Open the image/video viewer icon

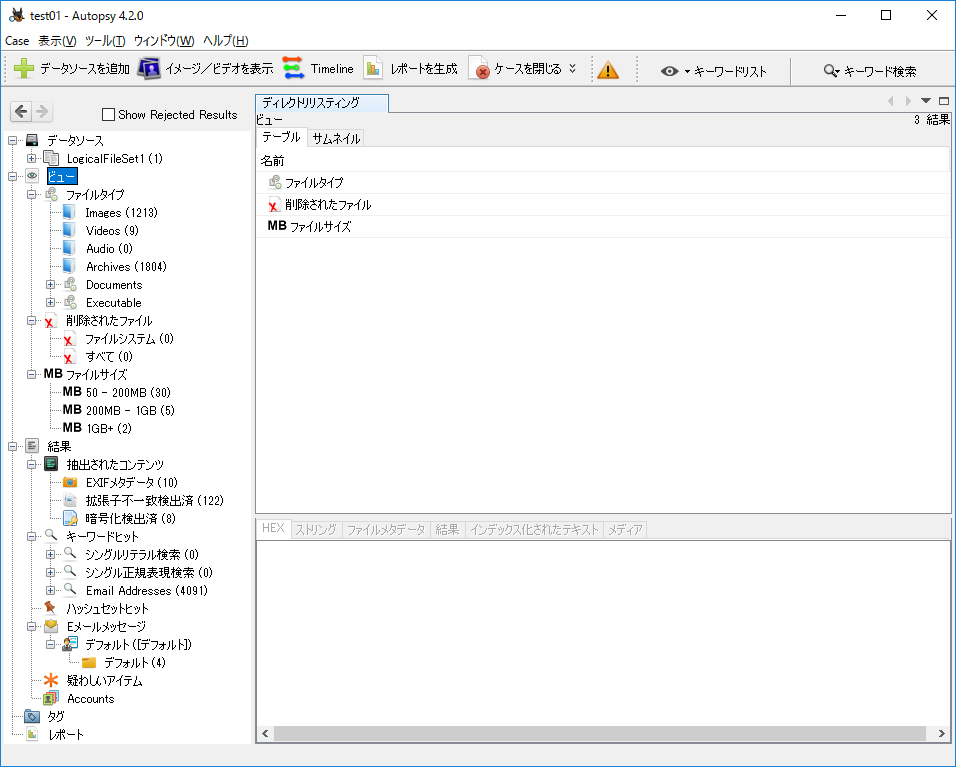[x=149, y=69]
